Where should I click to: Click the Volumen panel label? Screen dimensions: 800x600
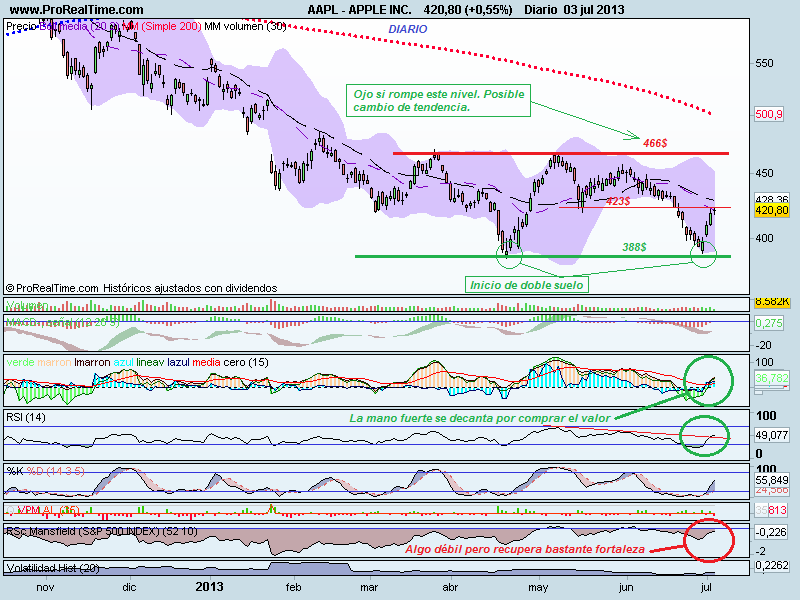pyautogui.click(x=27, y=305)
